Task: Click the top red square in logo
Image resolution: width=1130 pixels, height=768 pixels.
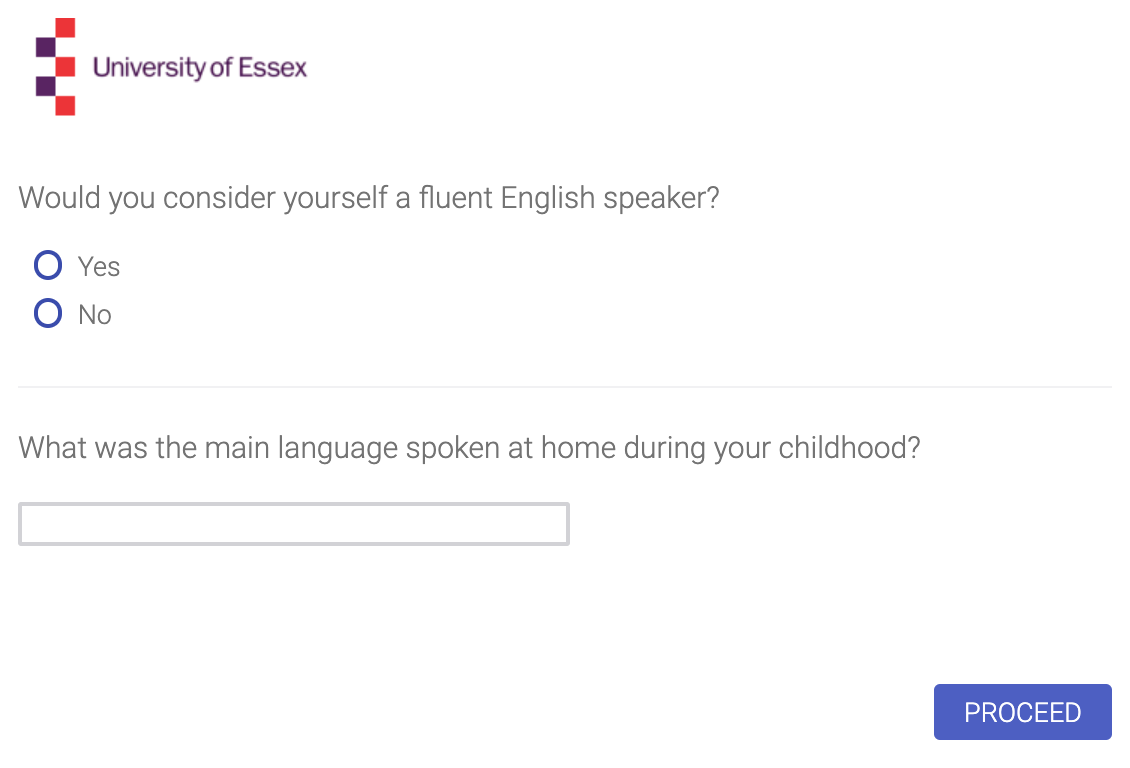Action: point(66,28)
